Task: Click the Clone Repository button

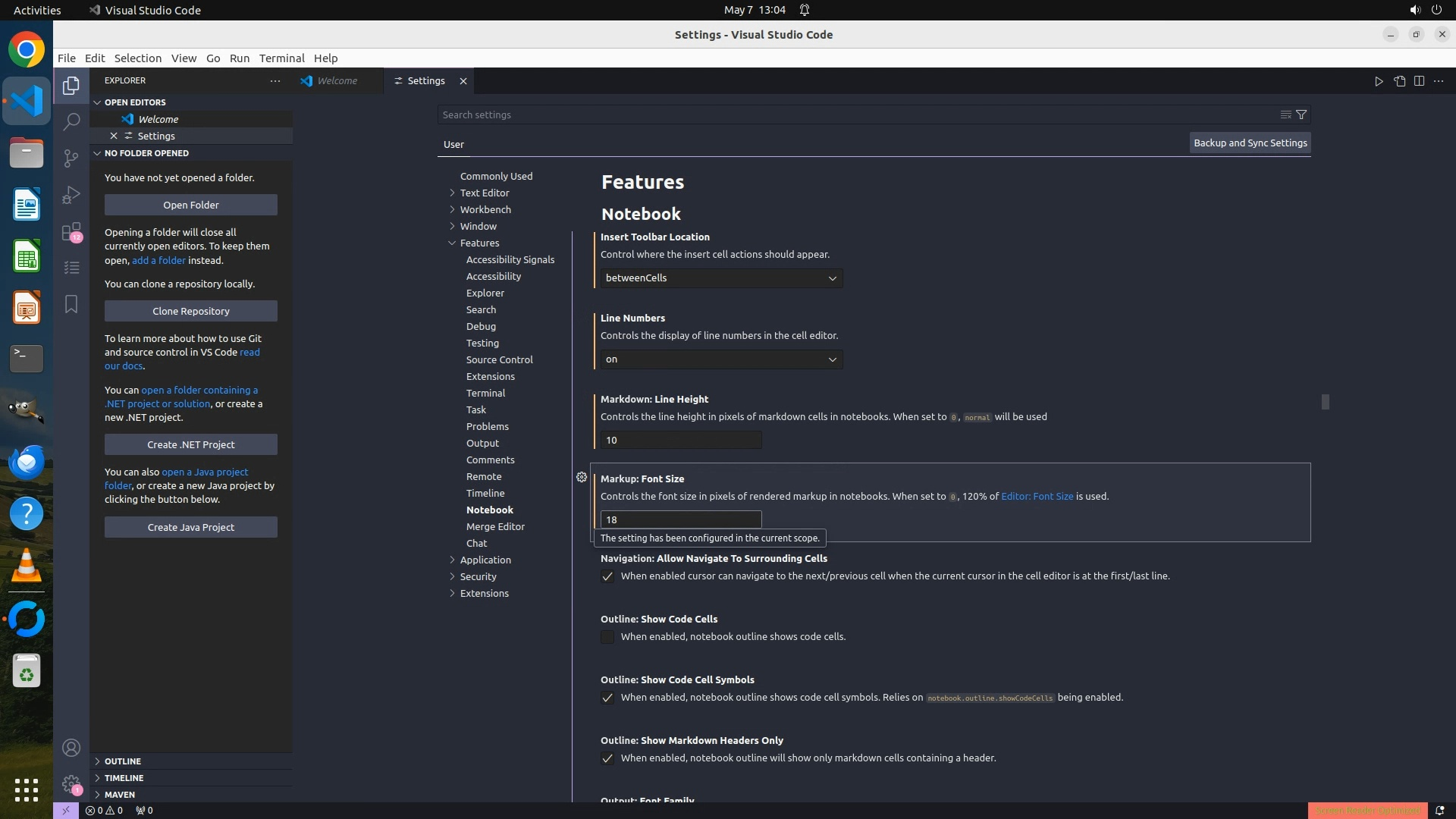Action: coord(190,311)
